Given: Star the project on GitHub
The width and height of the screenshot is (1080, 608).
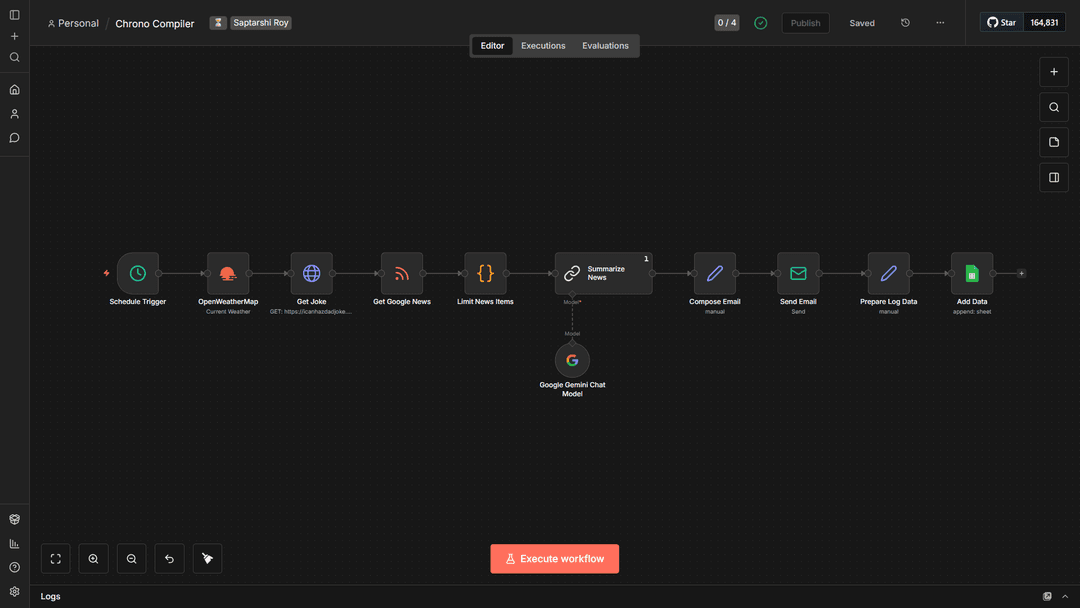Looking at the screenshot, I should [x=1000, y=21].
